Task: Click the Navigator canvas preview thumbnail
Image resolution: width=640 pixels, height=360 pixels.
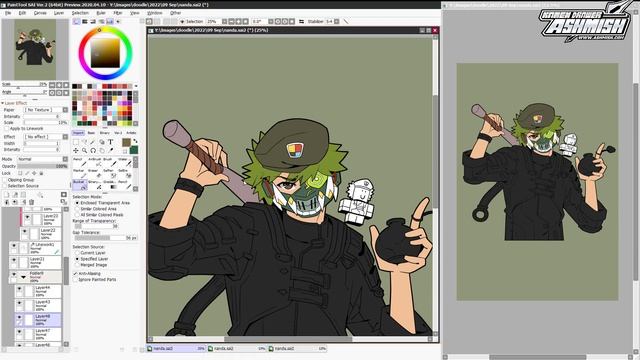Action: pyautogui.click(x=35, y=49)
